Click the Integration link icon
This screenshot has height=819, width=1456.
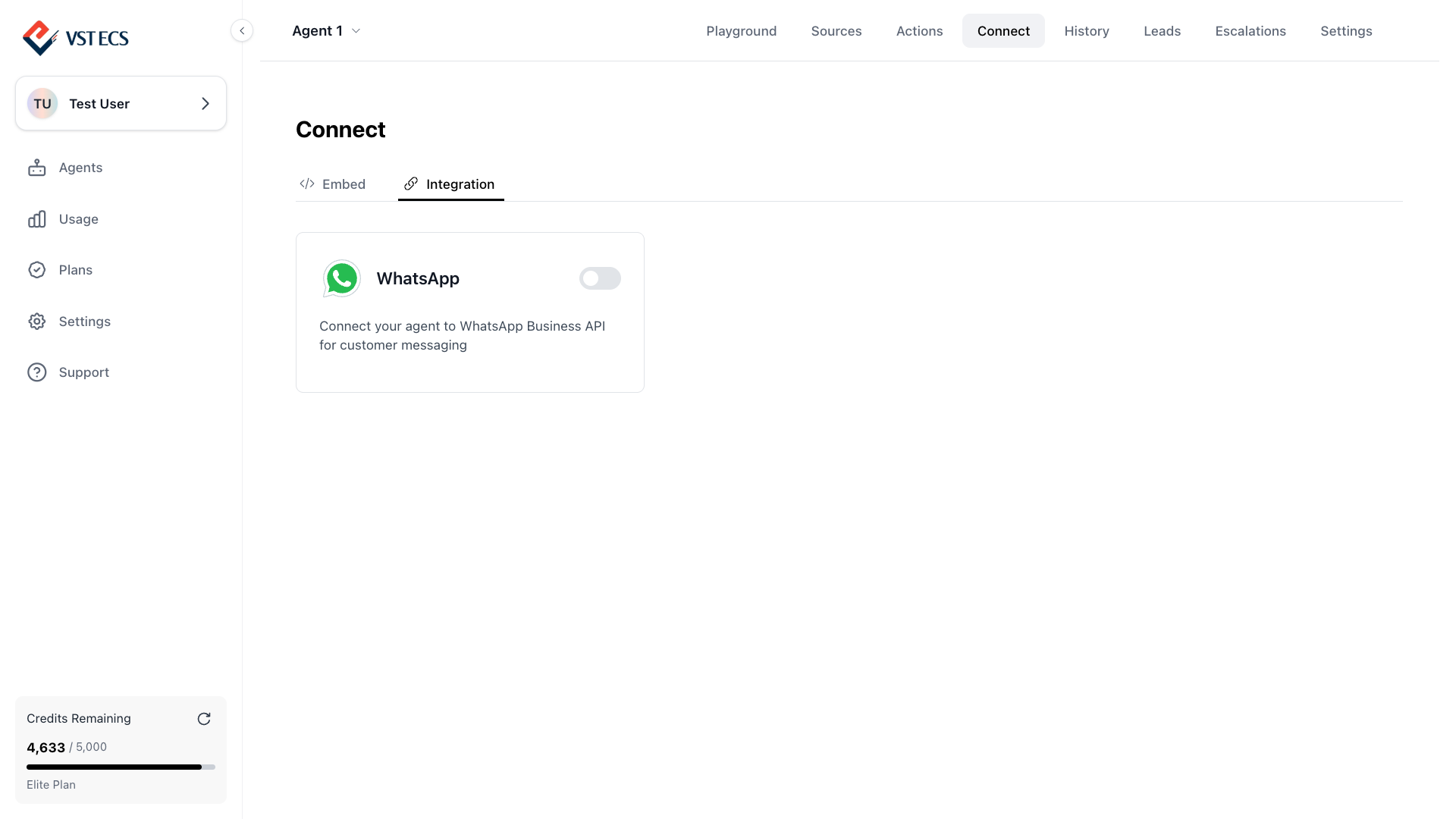pos(411,184)
